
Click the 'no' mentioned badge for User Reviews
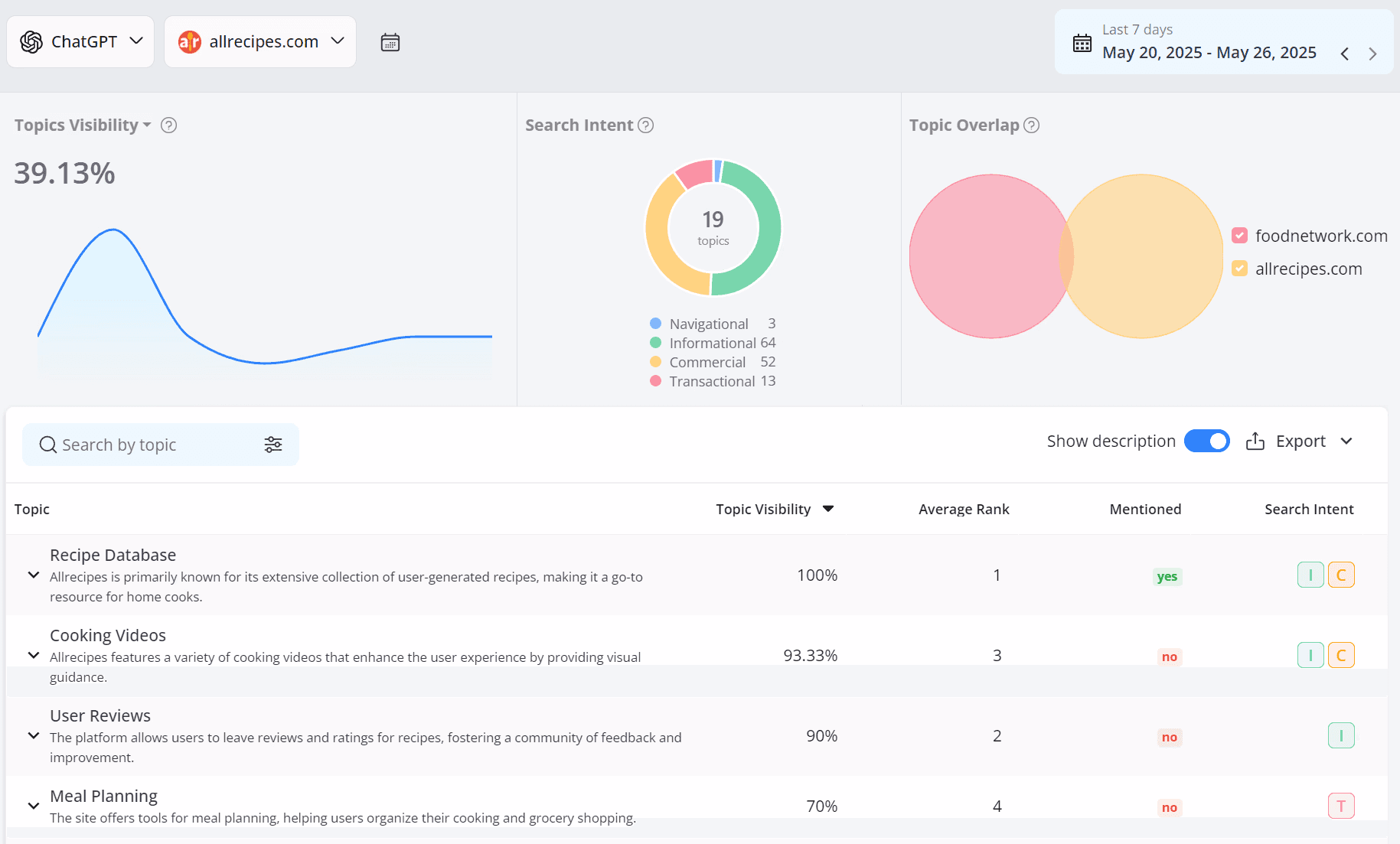(1170, 737)
